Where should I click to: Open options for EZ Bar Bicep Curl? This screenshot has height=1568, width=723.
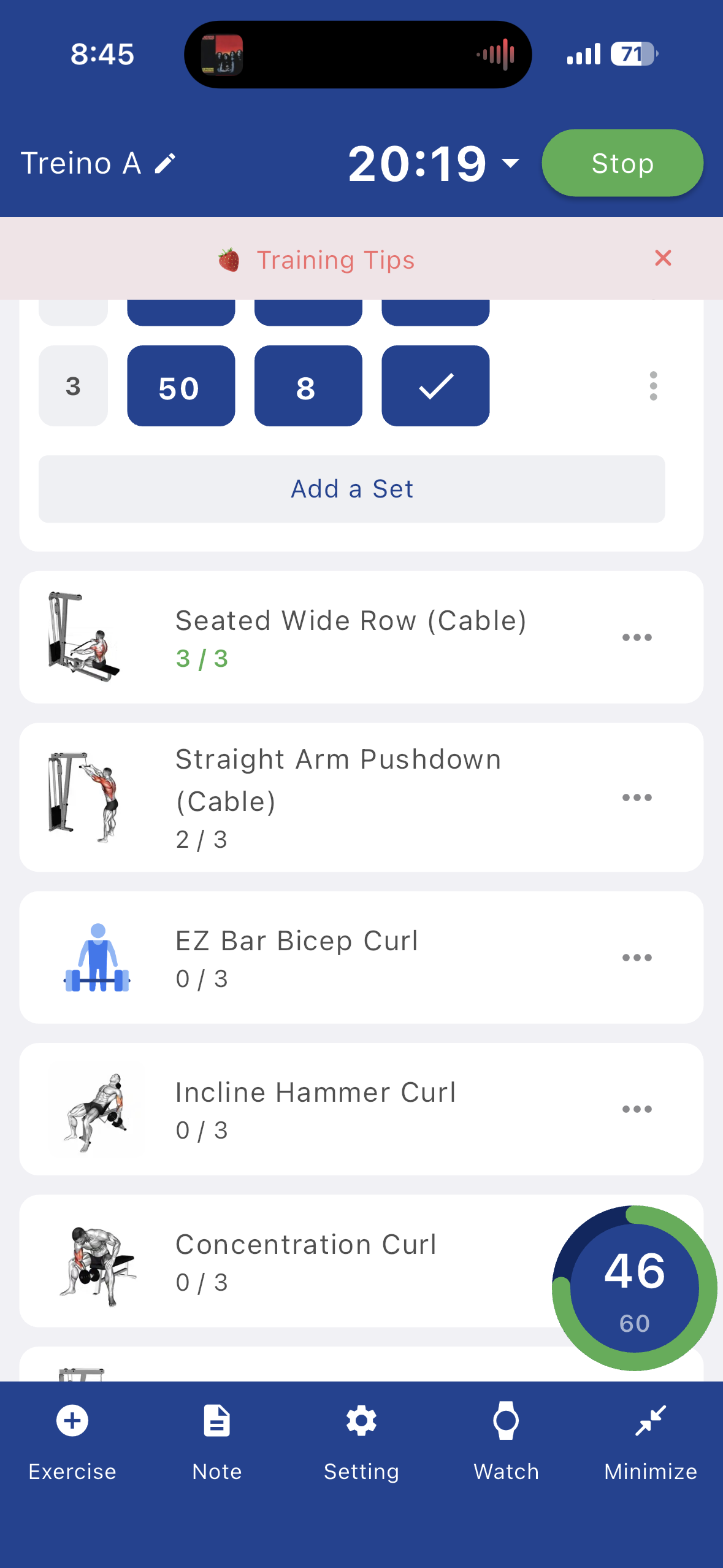(637, 958)
